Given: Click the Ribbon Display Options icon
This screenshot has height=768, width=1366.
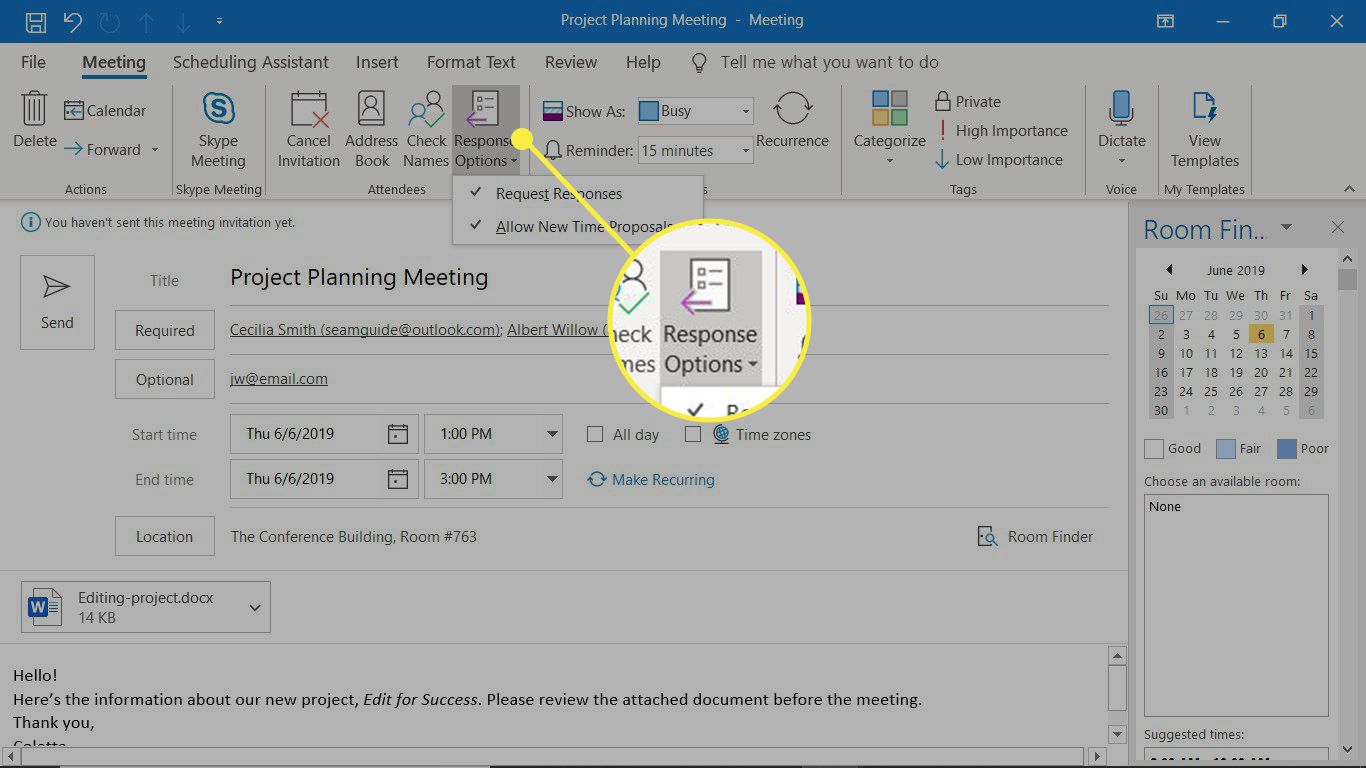Looking at the screenshot, I should click(1165, 20).
